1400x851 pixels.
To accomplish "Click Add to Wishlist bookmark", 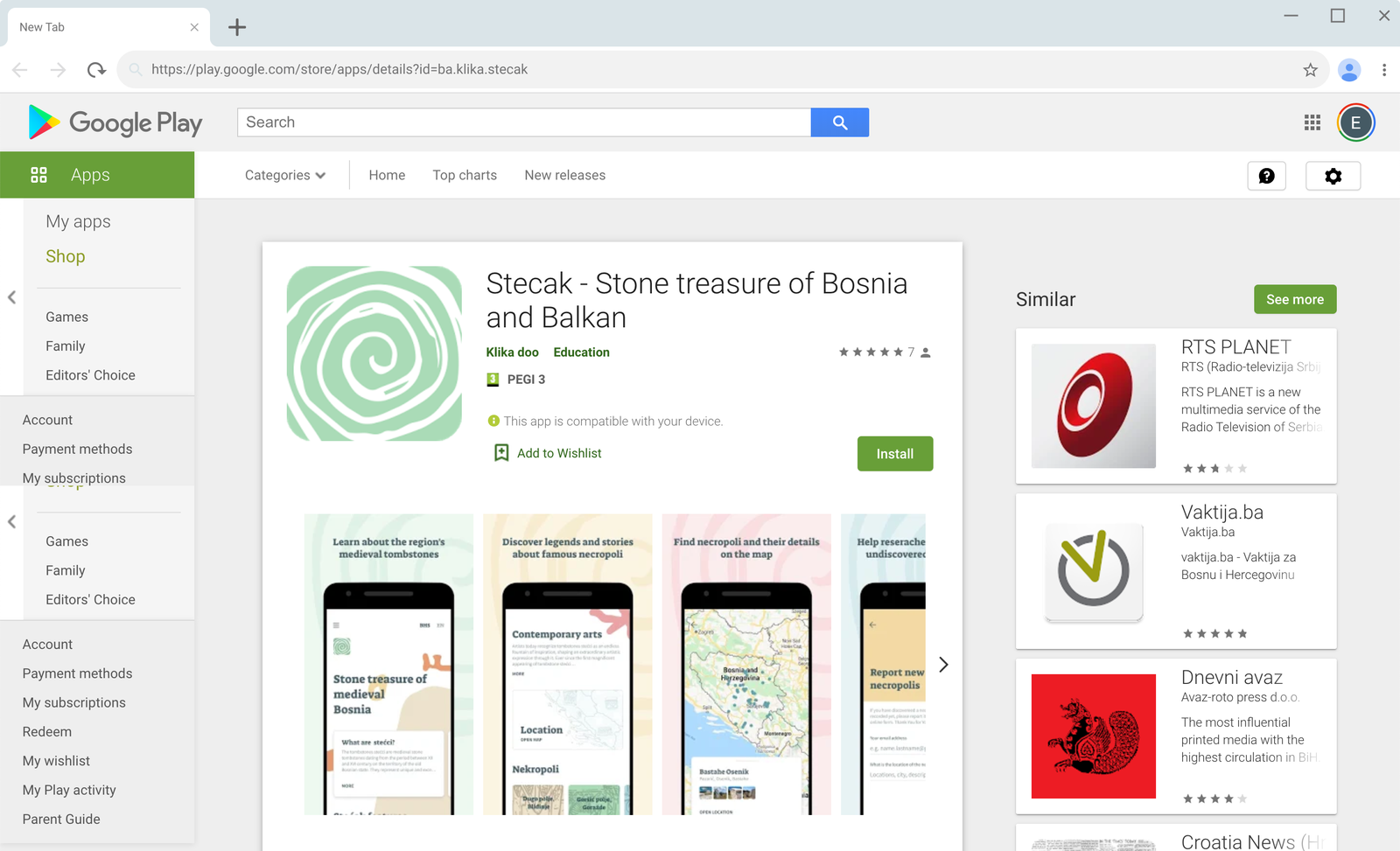I will [548, 453].
